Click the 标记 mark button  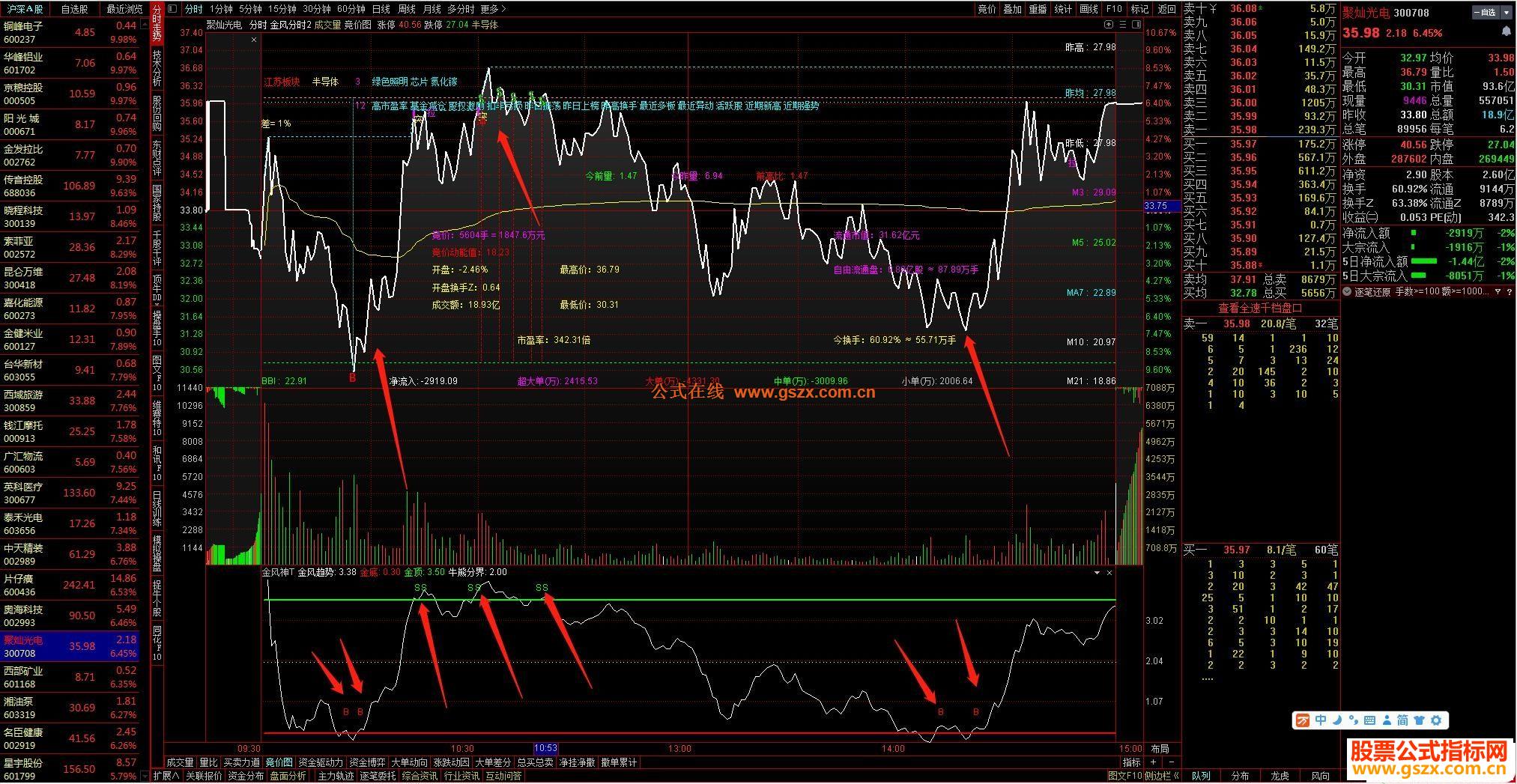[x=1139, y=9]
